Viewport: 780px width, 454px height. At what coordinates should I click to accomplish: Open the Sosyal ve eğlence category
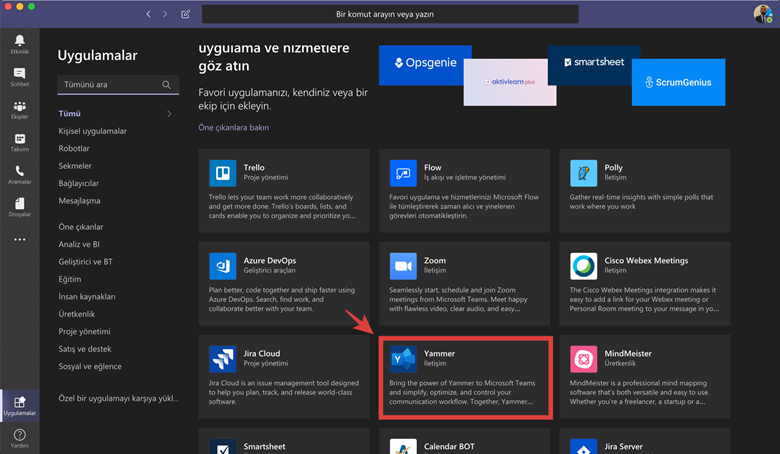click(90, 366)
